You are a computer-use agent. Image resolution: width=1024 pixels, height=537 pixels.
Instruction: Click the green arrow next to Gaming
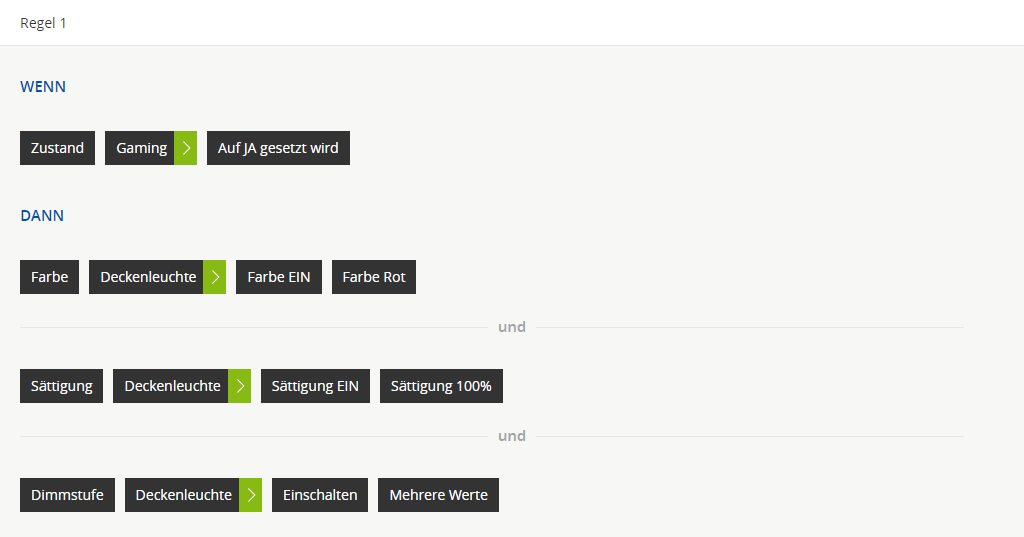(x=185, y=148)
